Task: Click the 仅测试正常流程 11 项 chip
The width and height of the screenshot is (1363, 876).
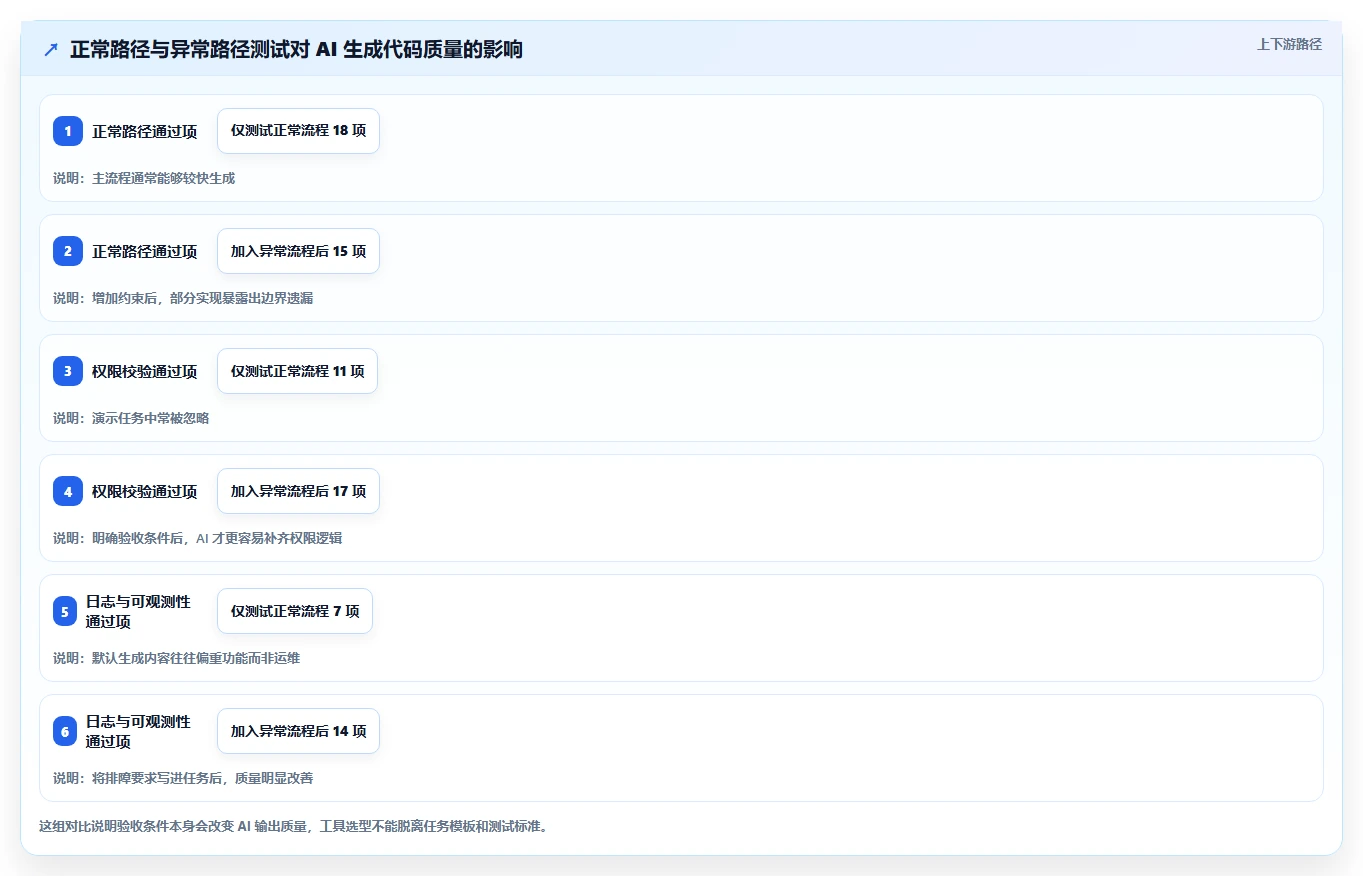Action: point(297,371)
